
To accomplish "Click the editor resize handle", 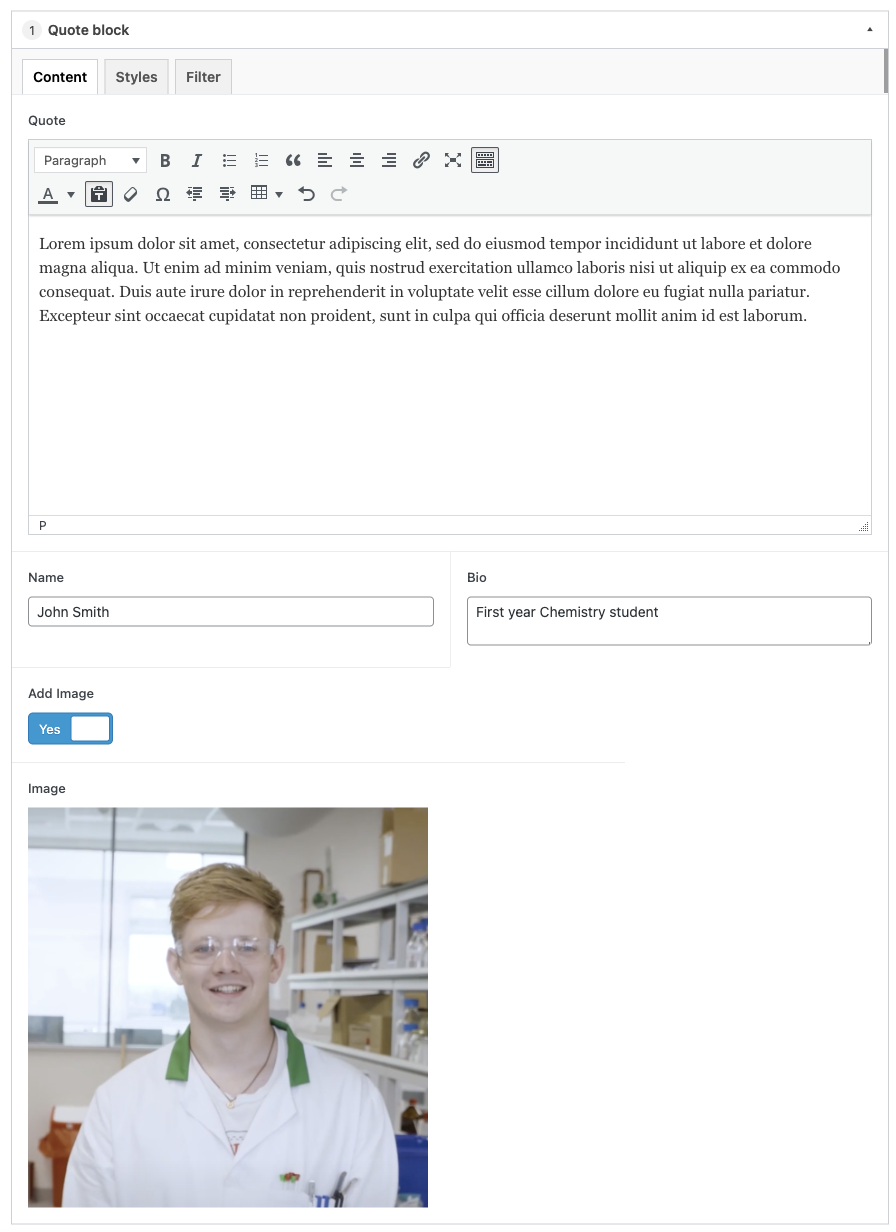I will click(x=864, y=526).
